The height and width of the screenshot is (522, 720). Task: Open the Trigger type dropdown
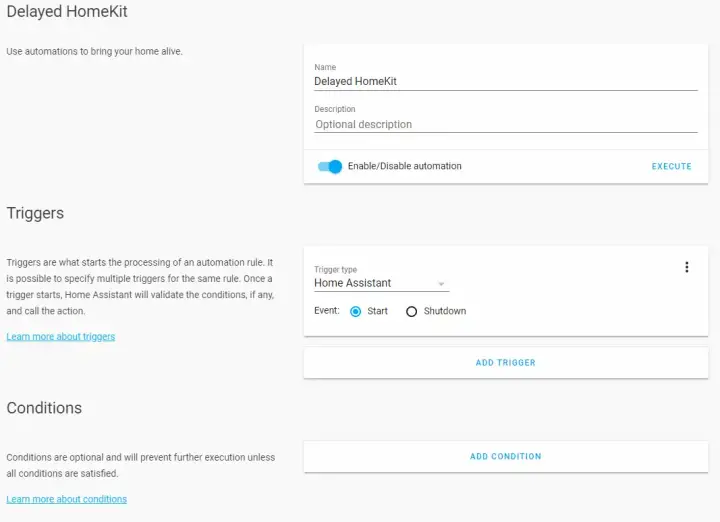(381, 283)
